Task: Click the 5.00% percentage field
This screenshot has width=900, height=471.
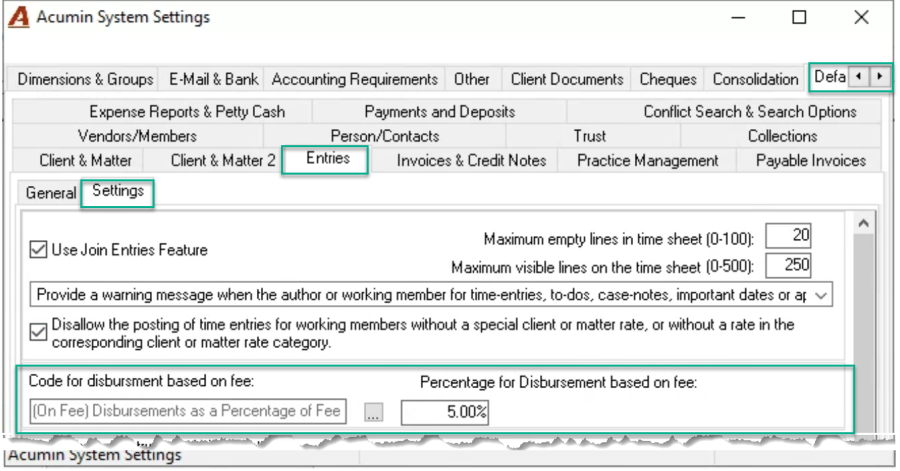Action: pos(445,412)
